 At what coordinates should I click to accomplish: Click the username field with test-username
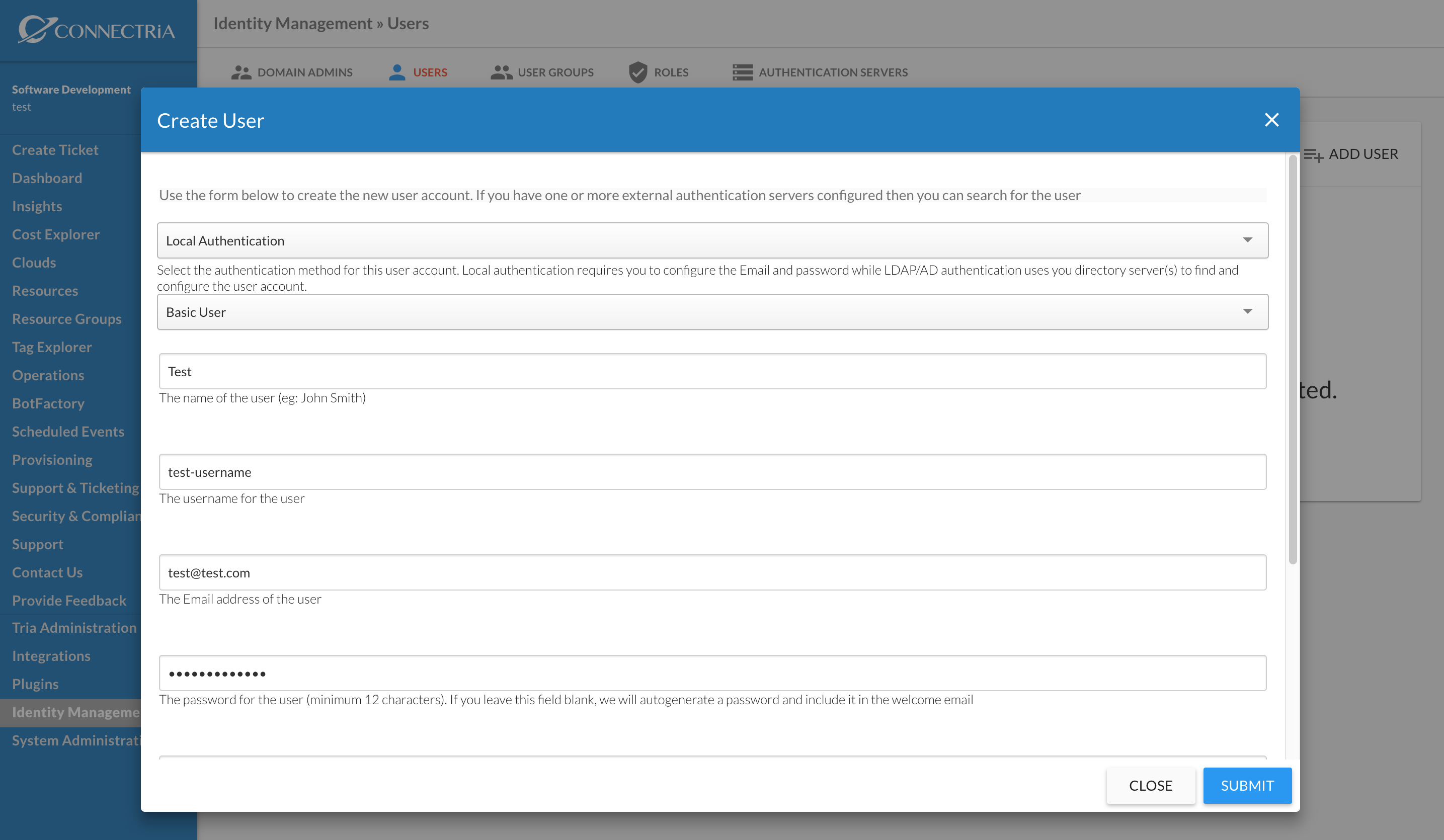(712, 472)
